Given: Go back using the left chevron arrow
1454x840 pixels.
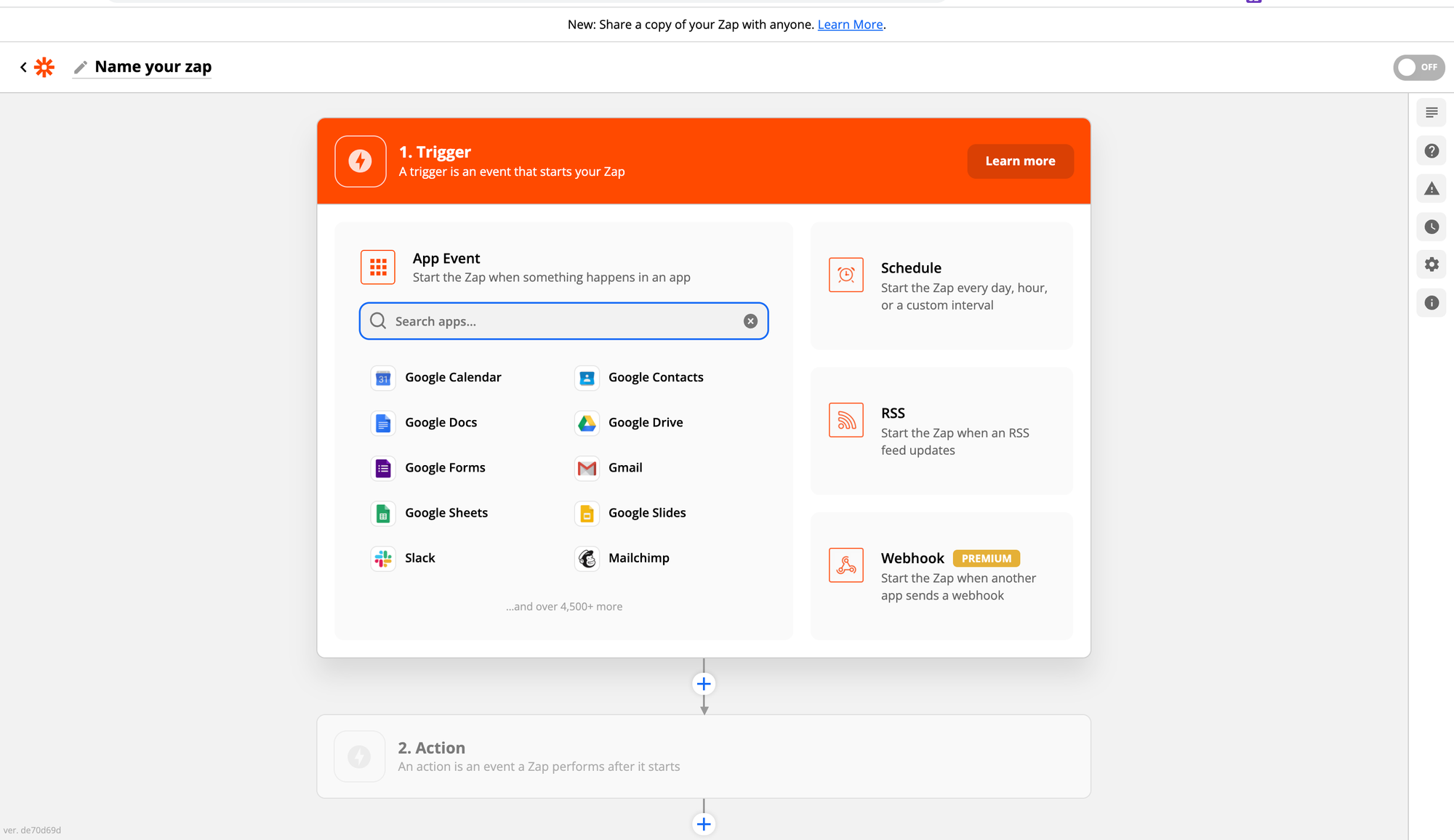Looking at the screenshot, I should tap(23, 68).
